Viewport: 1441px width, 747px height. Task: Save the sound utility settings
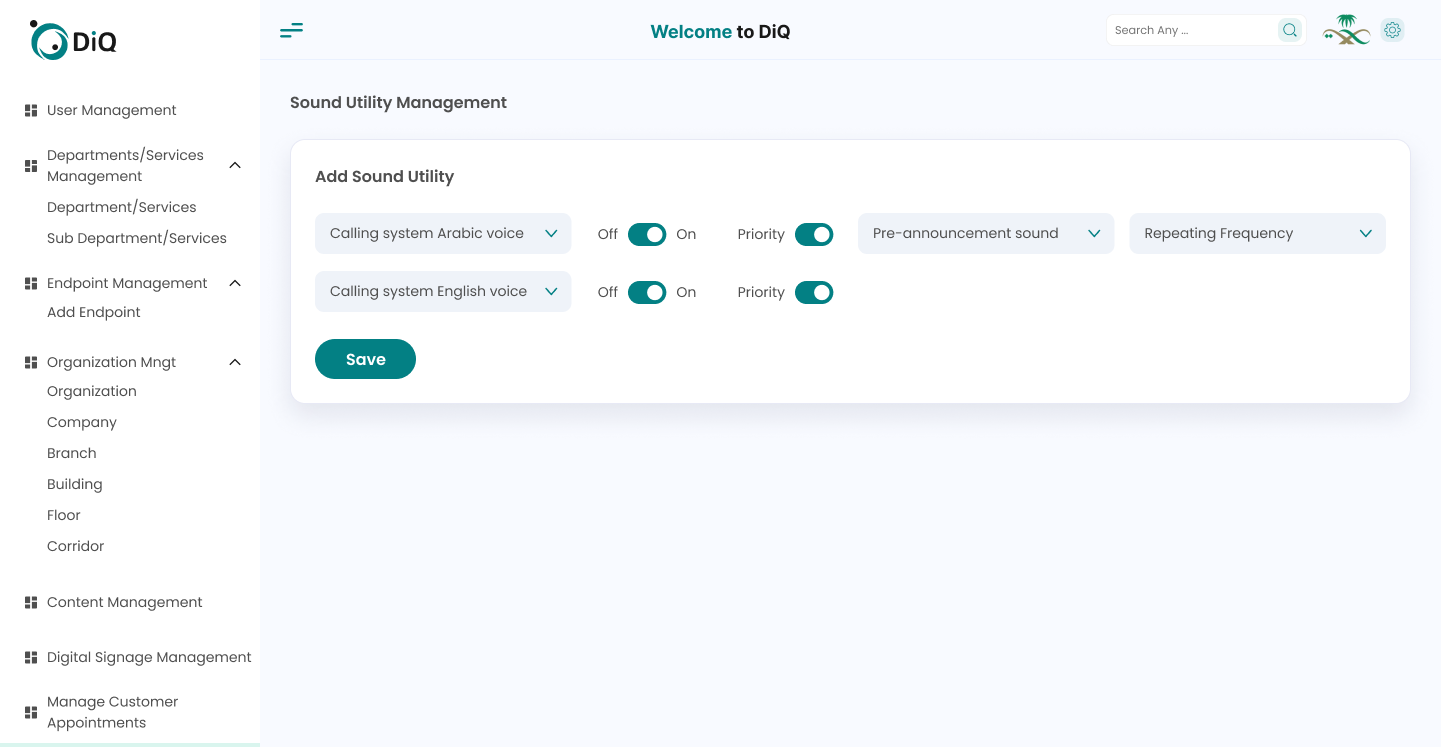[365, 359]
